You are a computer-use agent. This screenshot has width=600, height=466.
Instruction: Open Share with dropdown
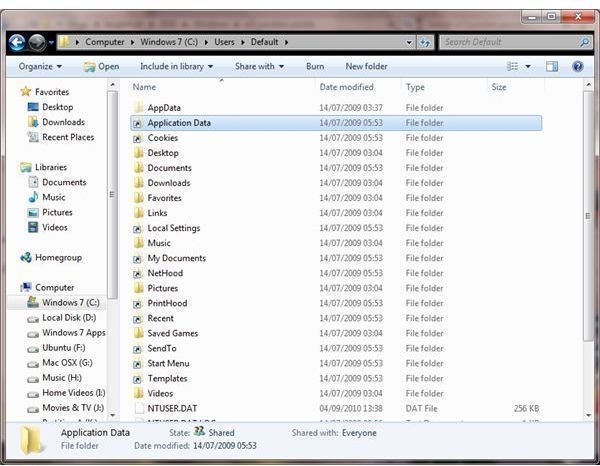[259, 67]
